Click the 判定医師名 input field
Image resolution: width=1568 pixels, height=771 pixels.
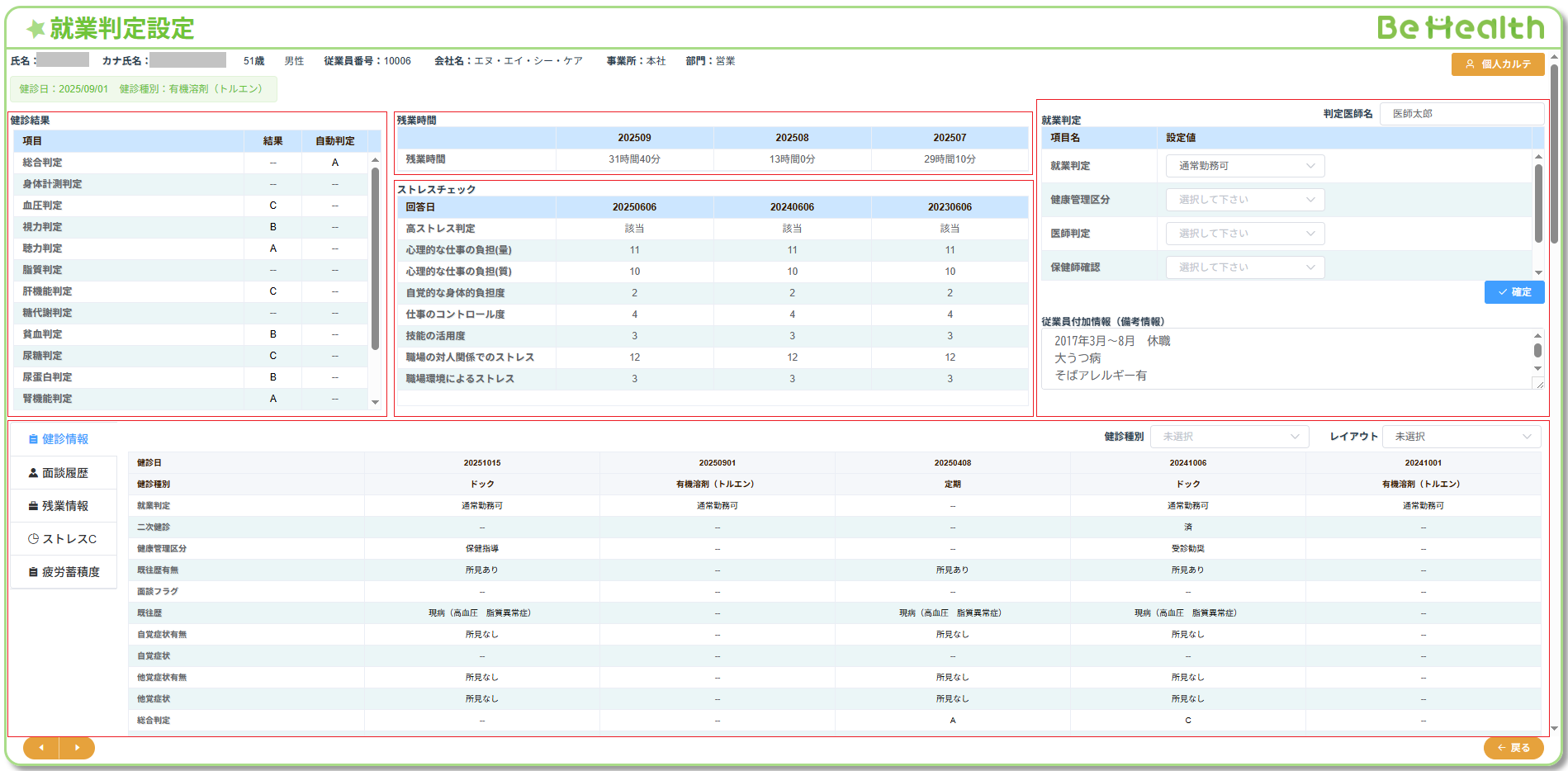(1461, 114)
